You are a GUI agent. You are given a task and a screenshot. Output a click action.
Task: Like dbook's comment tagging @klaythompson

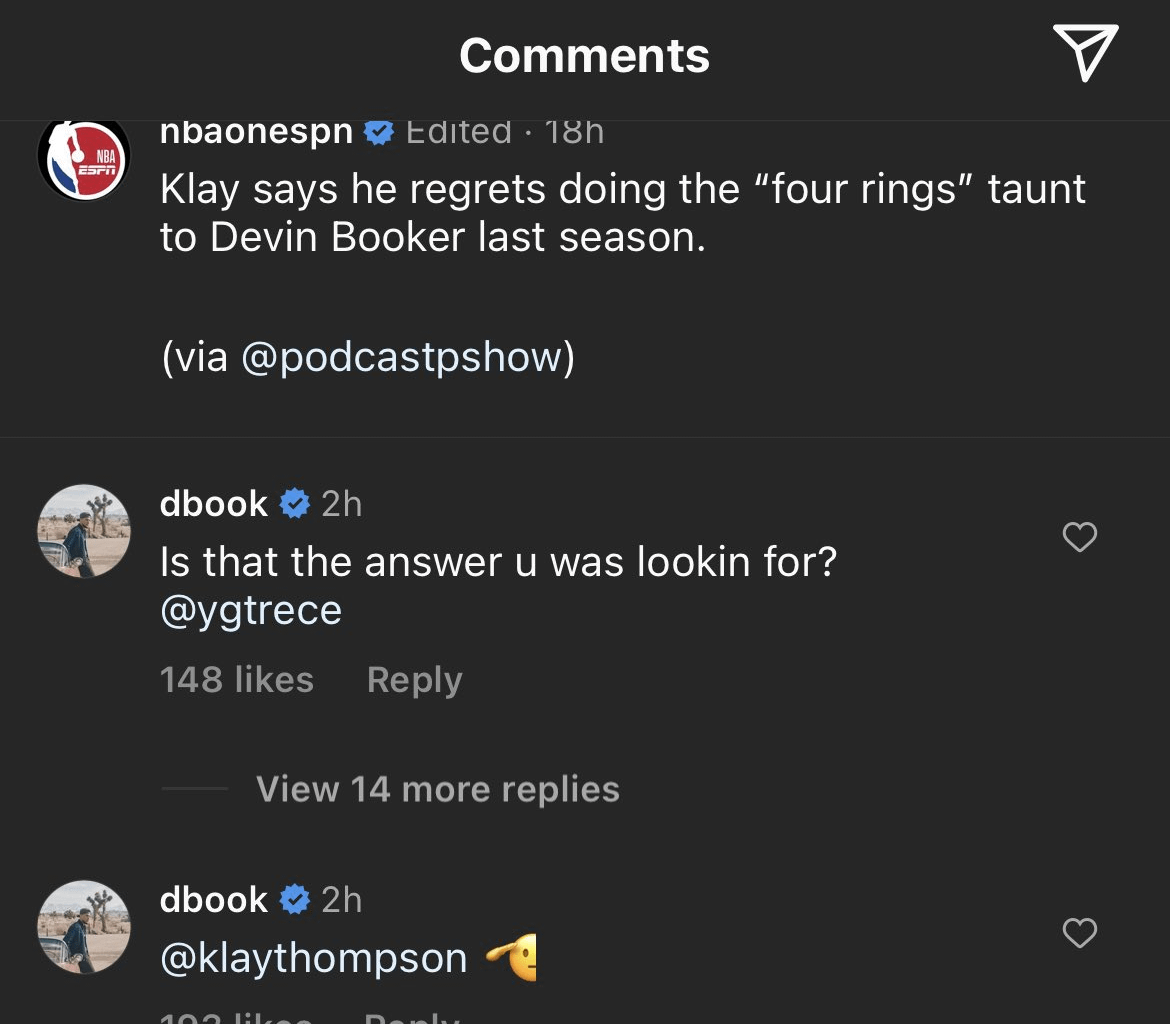tap(1079, 933)
